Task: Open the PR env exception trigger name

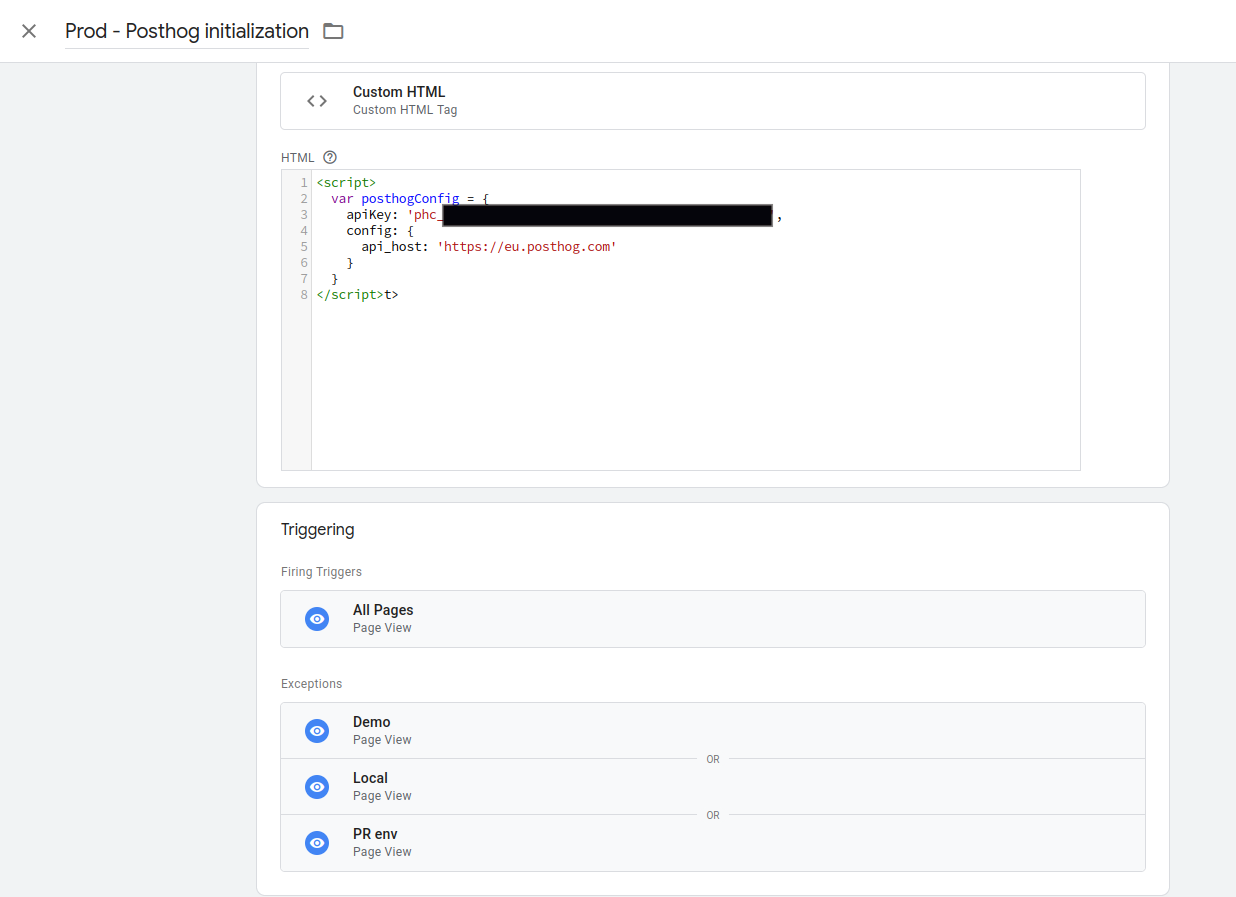Action: tap(375, 834)
